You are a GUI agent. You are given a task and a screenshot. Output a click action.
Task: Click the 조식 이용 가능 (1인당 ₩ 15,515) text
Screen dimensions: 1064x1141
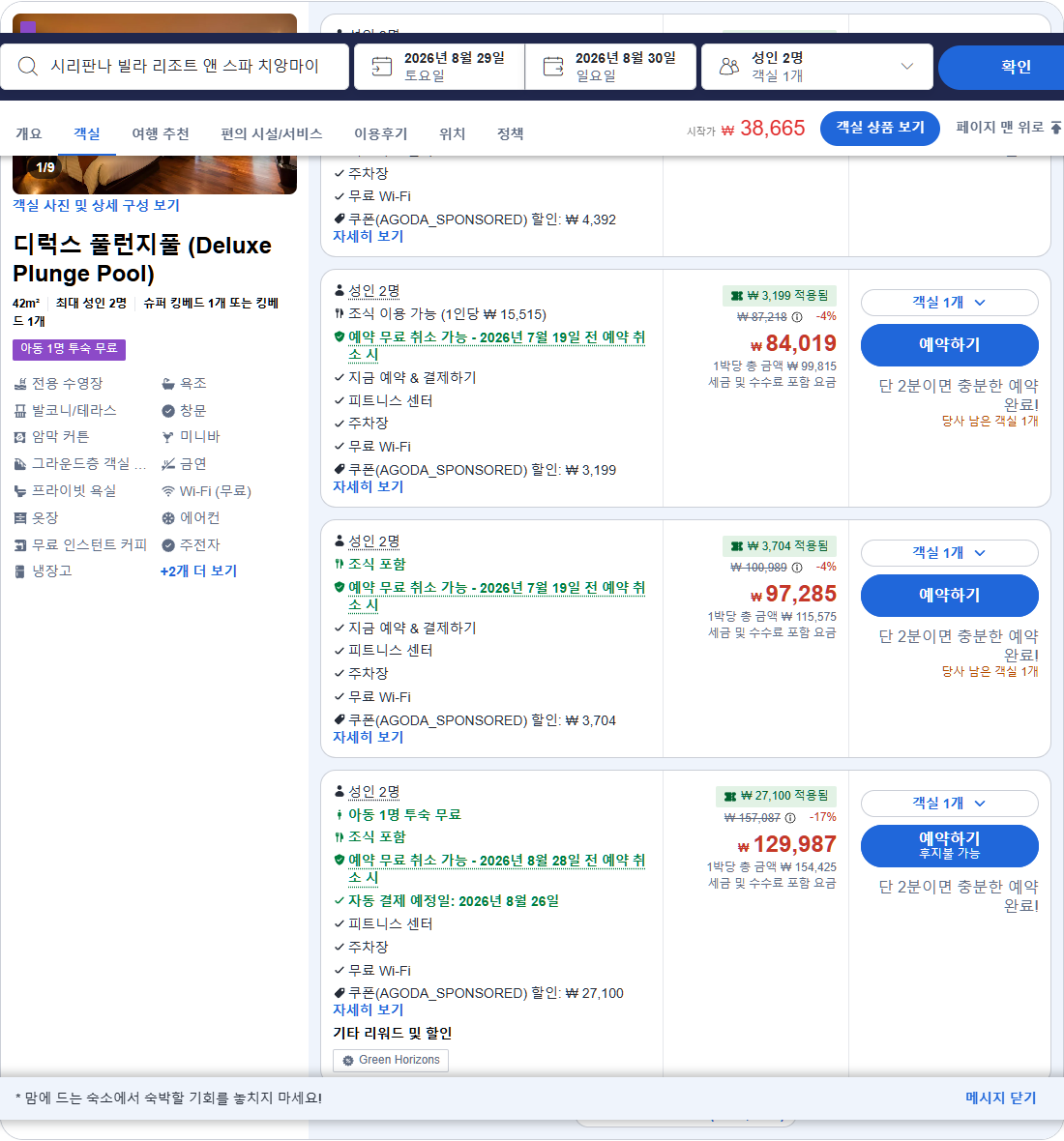pos(447,314)
